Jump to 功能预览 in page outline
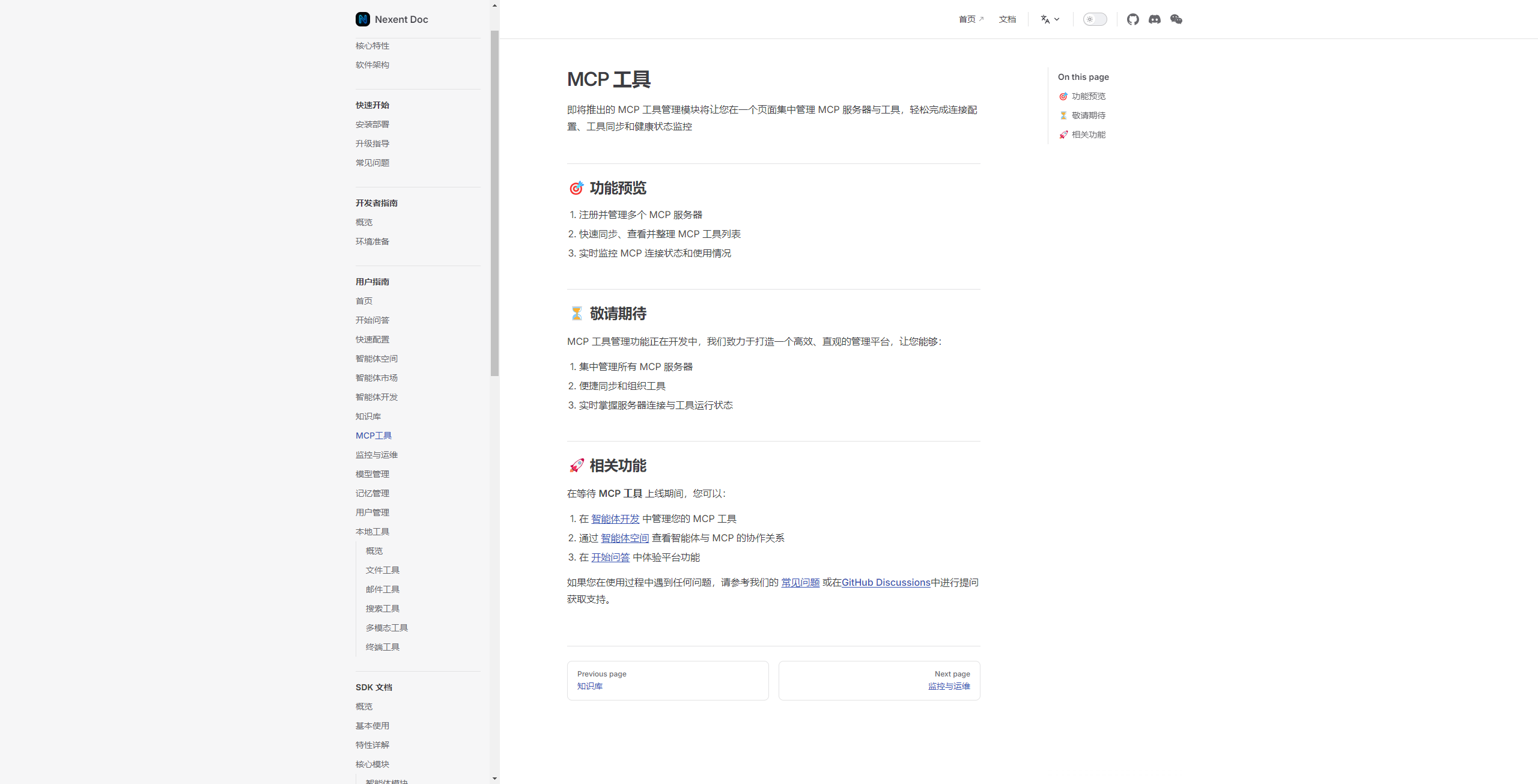 coord(1088,96)
